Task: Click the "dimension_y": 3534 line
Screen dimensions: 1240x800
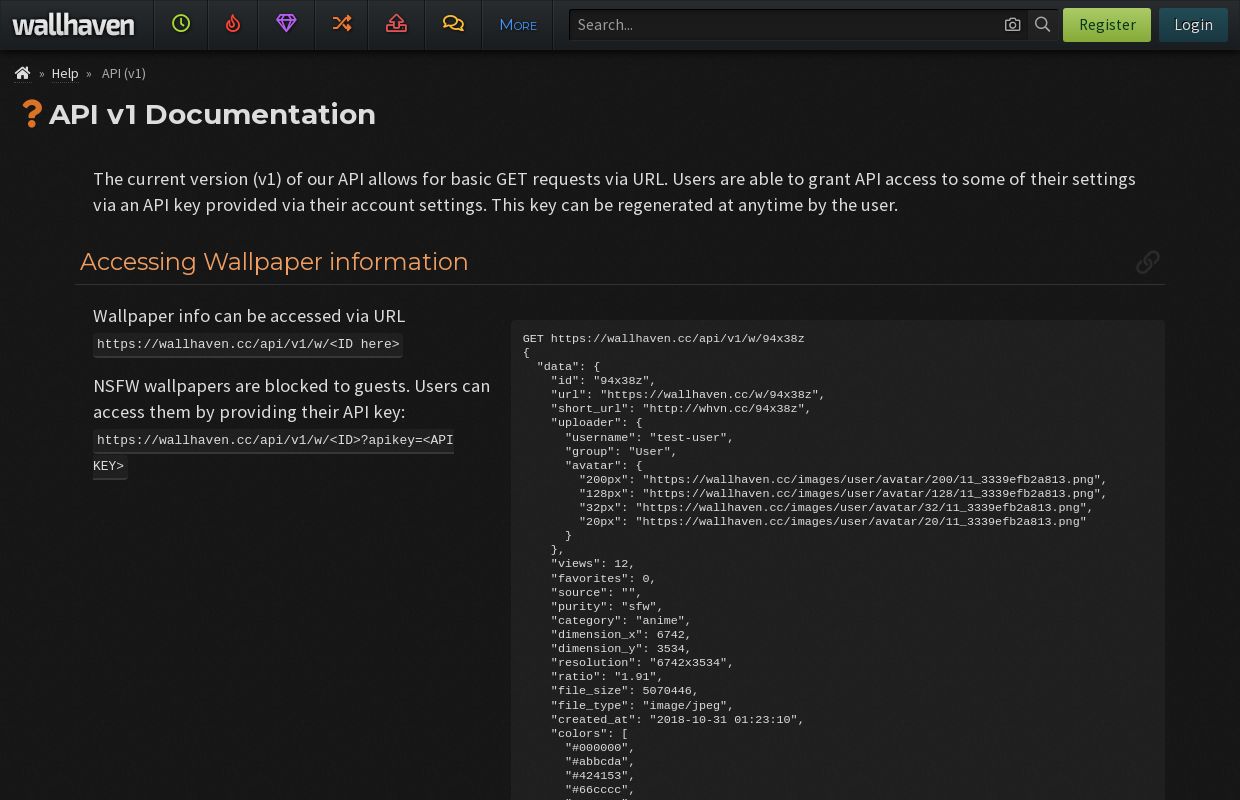Action: pyautogui.click(x=620, y=648)
